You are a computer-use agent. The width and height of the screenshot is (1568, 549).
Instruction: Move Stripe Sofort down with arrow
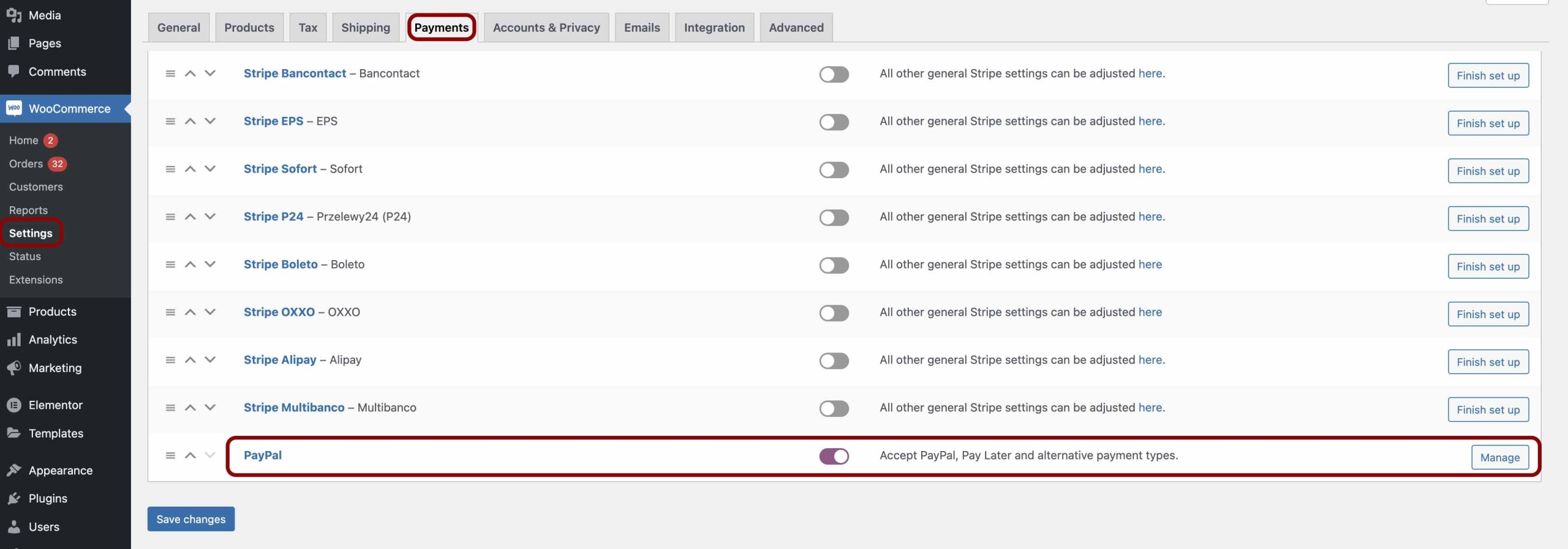coord(210,169)
